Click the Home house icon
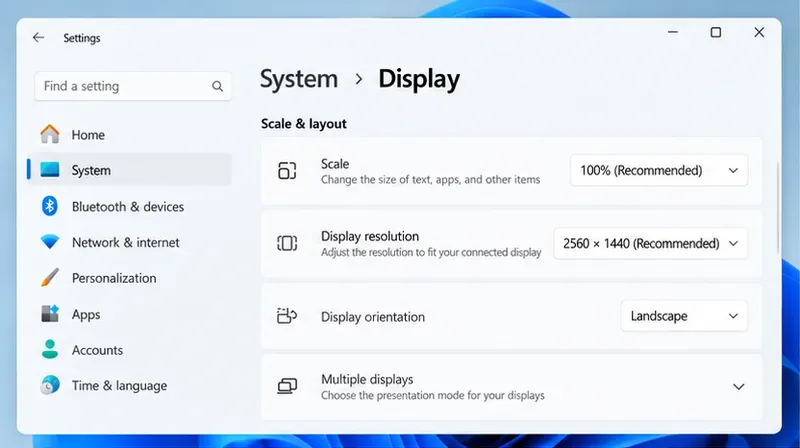 (50, 134)
